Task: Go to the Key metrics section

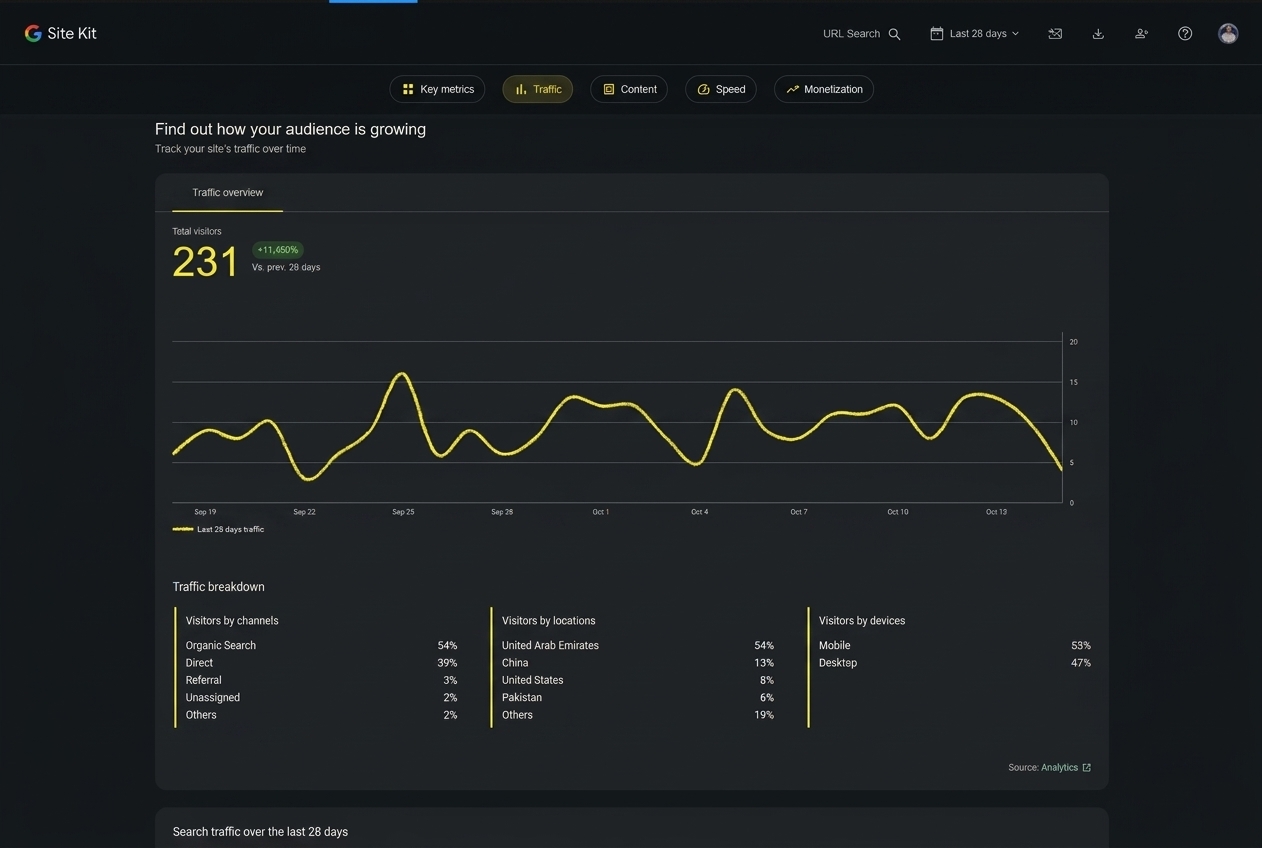Action: point(437,89)
